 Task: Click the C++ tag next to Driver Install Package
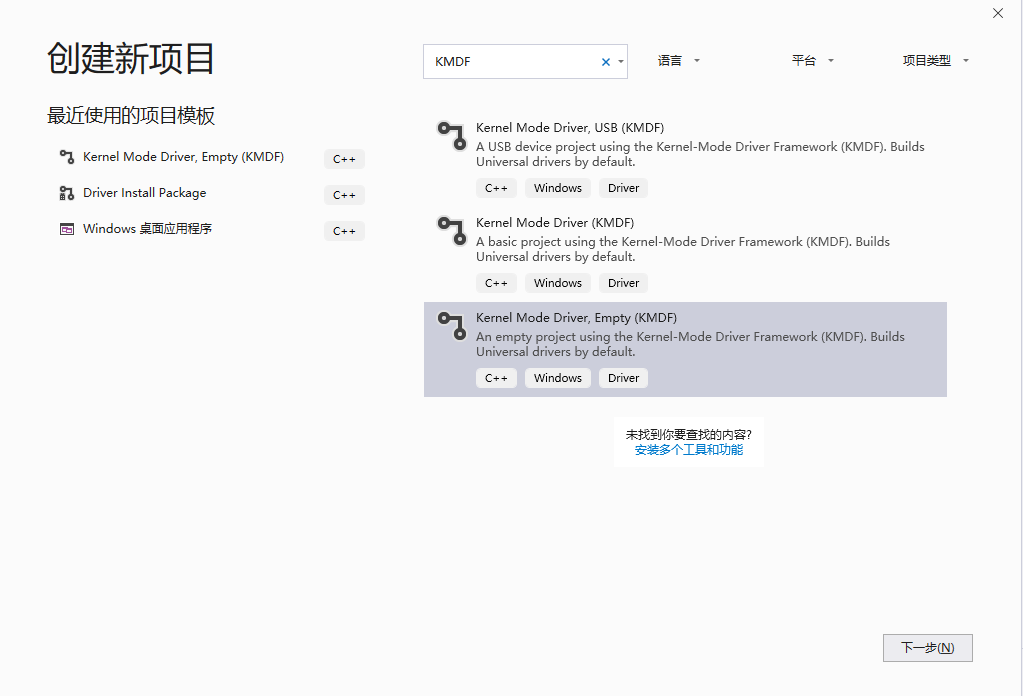coord(343,194)
